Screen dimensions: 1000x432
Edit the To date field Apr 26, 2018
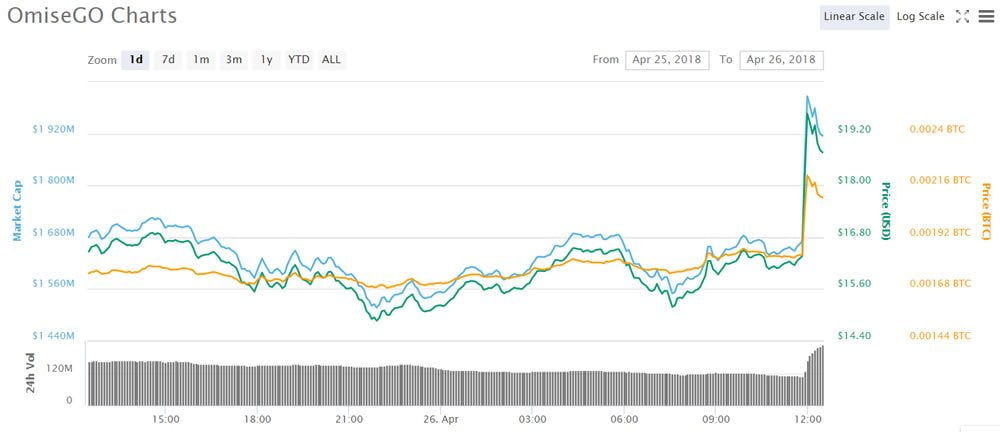point(781,60)
